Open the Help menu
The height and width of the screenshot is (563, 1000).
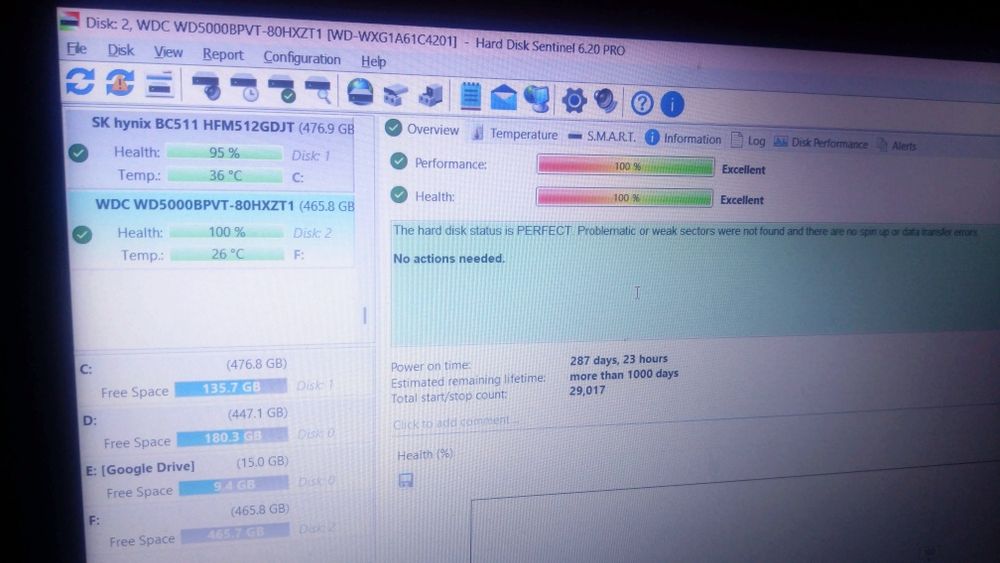pyautogui.click(x=373, y=61)
